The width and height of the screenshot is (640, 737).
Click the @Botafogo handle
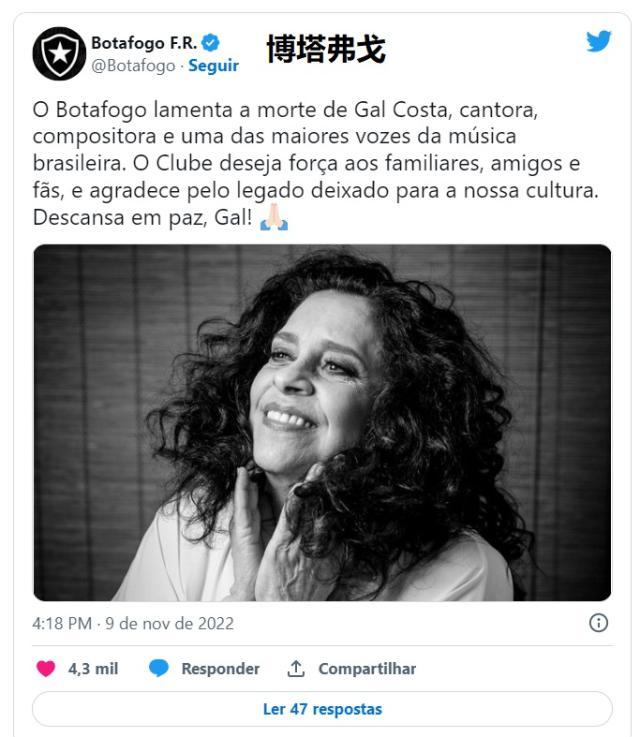pos(133,66)
